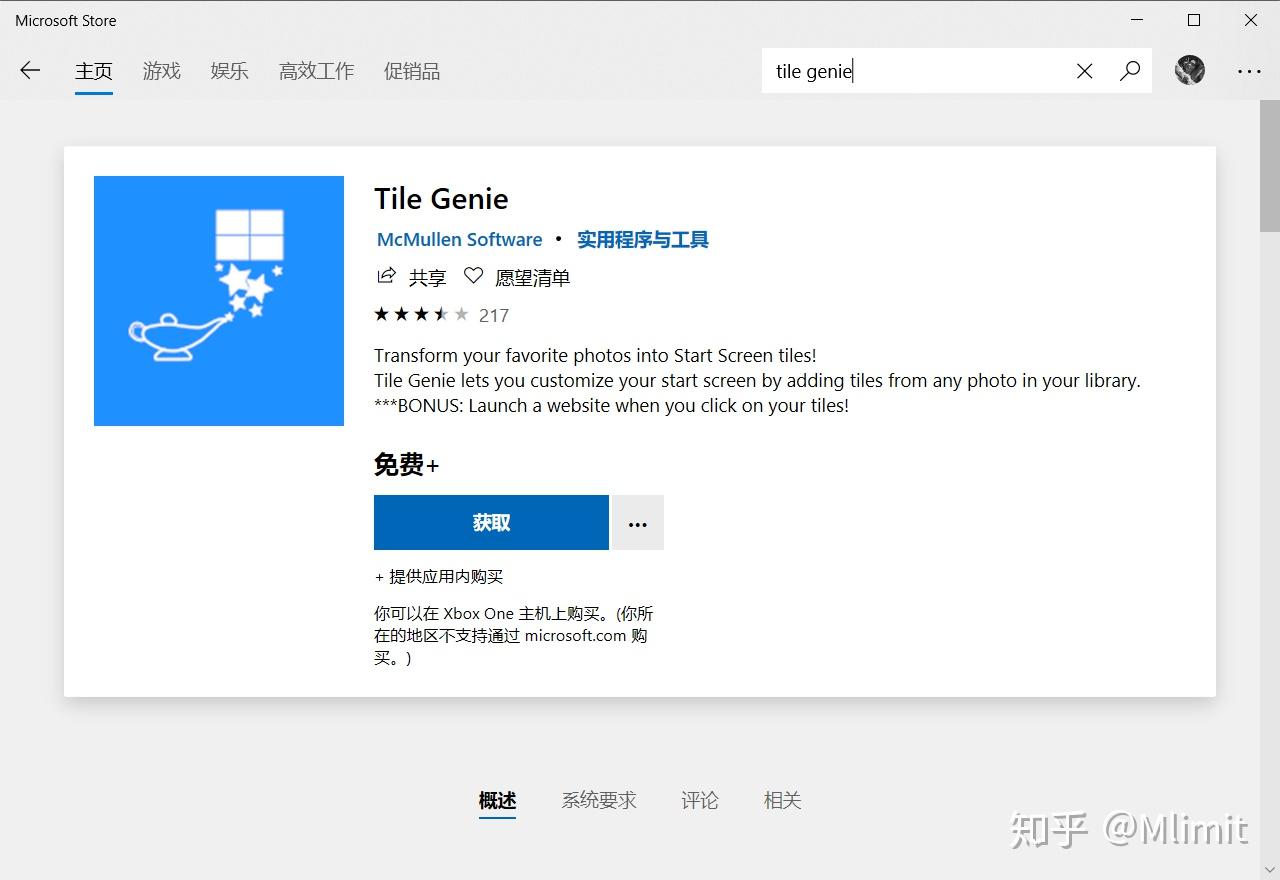Click the scrollbar down arrow

point(1269,869)
